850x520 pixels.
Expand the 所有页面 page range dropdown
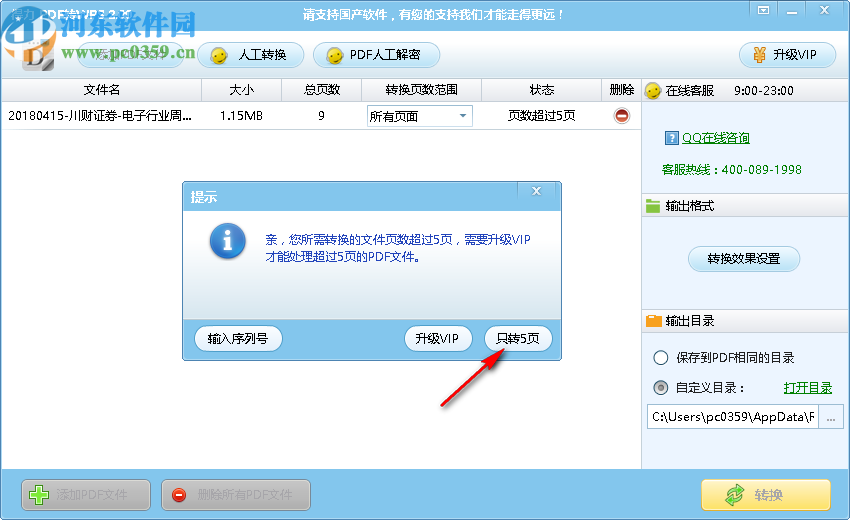point(463,116)
